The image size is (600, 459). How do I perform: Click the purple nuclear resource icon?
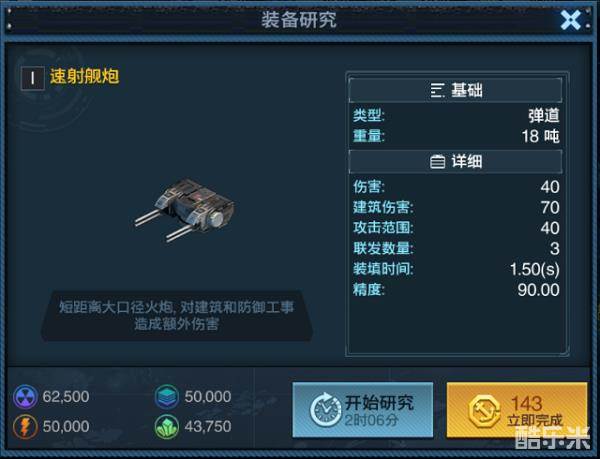coord(25,397)
